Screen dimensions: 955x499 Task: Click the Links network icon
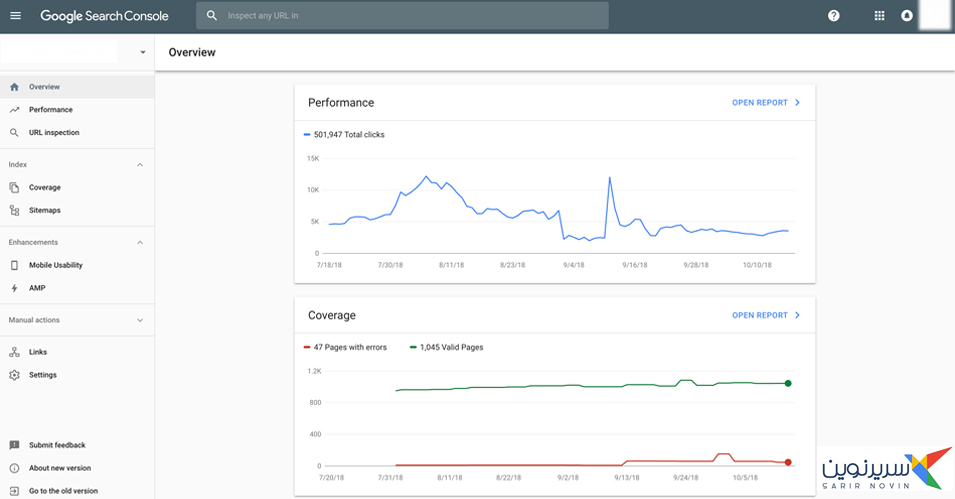pyautogui.click(x=15, y=352)
